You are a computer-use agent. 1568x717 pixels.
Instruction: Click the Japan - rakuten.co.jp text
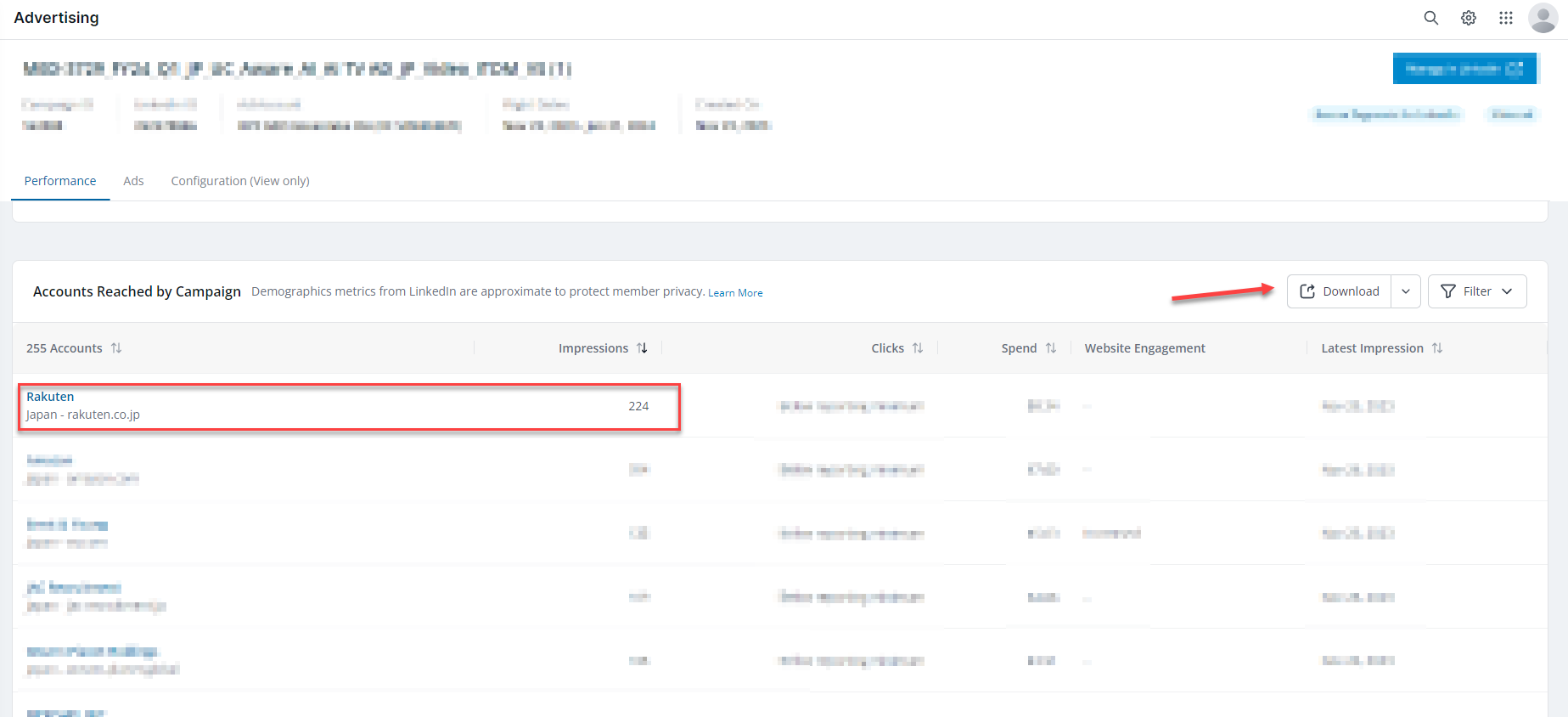click(83, 415)
